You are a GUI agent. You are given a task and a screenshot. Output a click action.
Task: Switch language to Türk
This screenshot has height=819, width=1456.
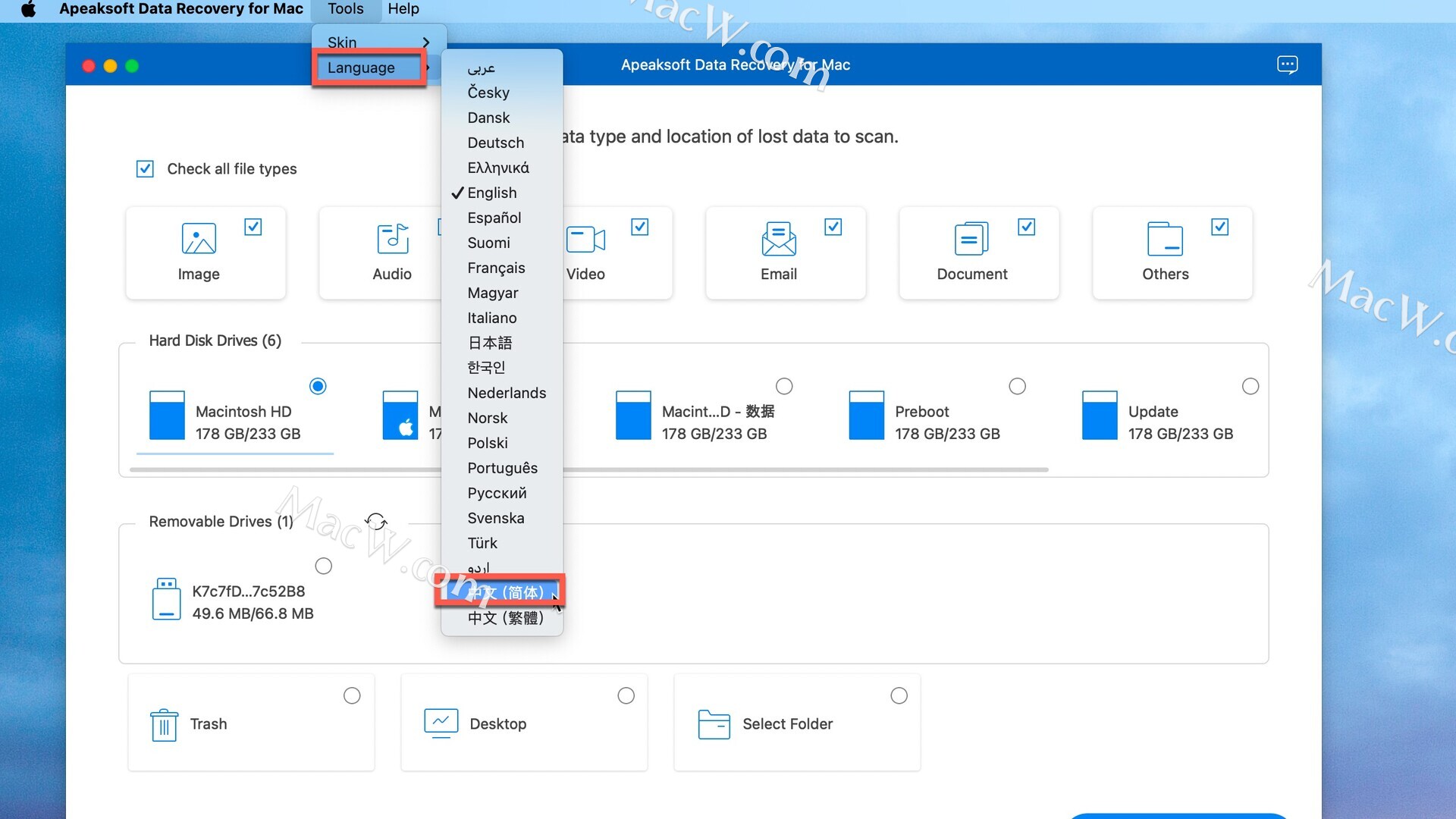coord(502,543)
